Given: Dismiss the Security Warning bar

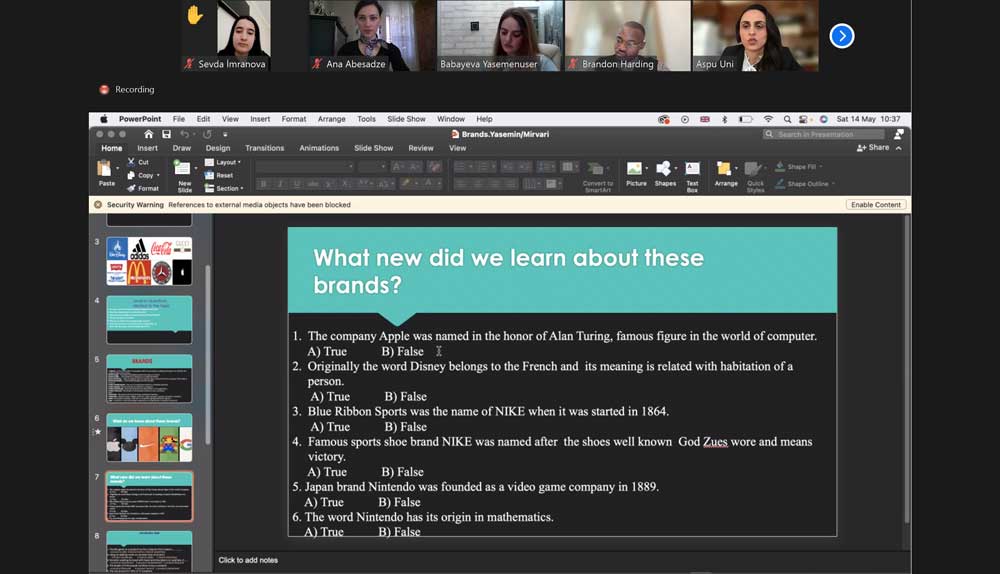Looking at the screenshot, I should coord(98,205).
